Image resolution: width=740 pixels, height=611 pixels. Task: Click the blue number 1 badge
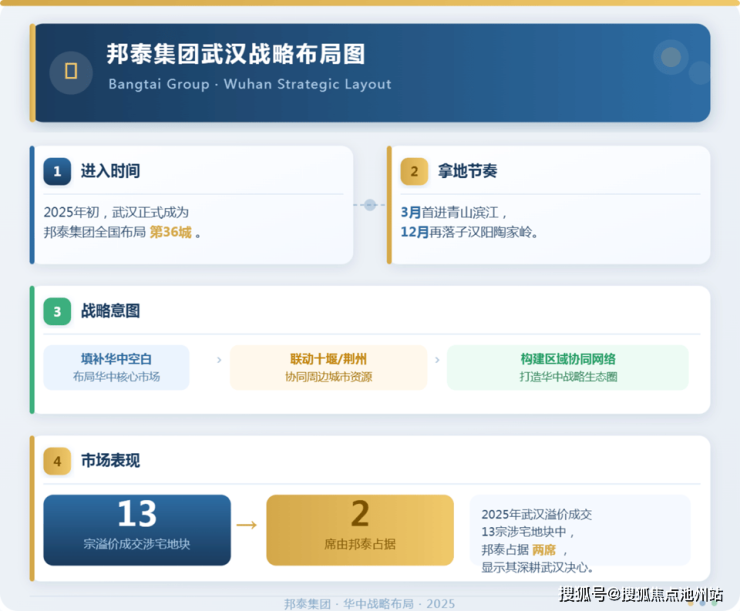pyautogui.click(x=57, y=171)
